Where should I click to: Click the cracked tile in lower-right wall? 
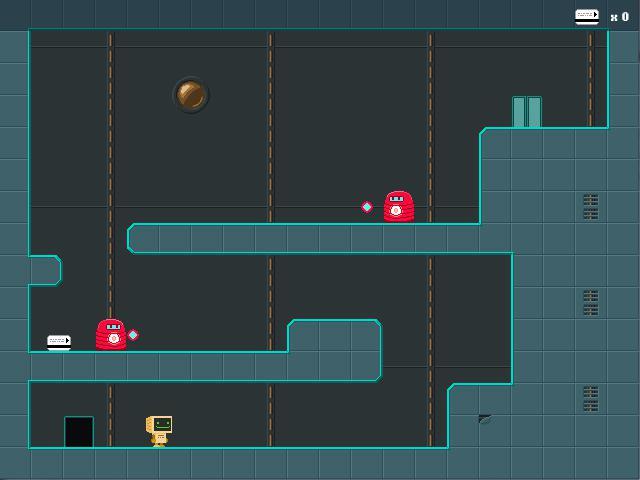tap(485, 419)
